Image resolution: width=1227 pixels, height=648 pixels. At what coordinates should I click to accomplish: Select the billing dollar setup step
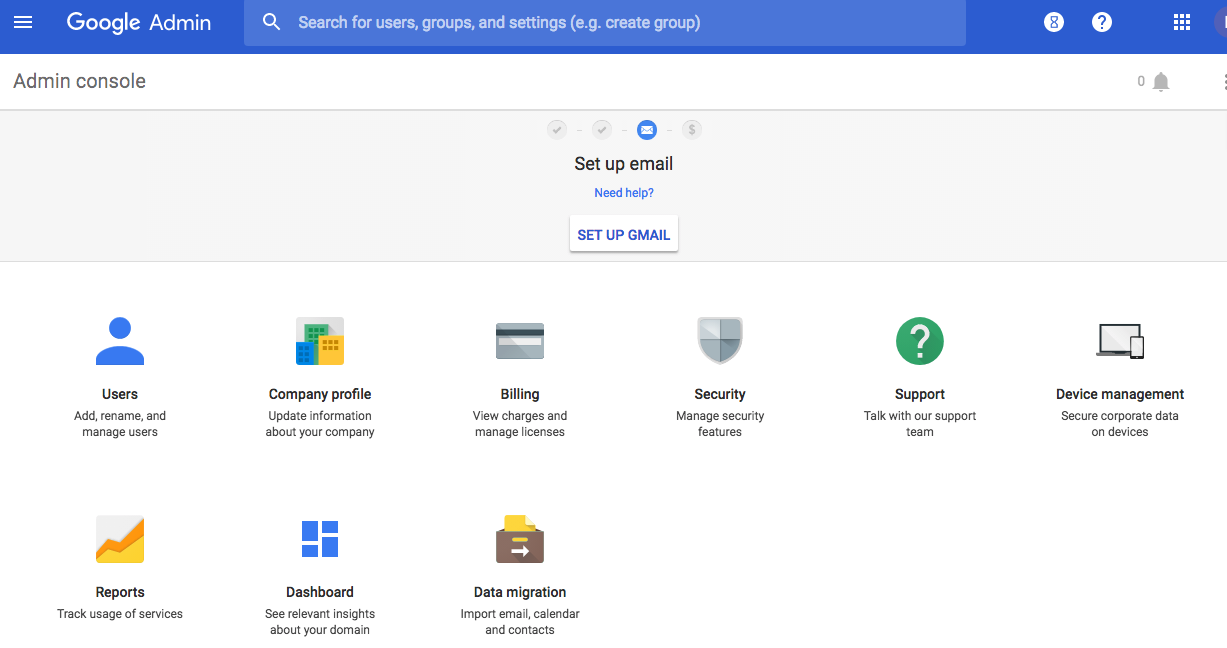(692, 129)
